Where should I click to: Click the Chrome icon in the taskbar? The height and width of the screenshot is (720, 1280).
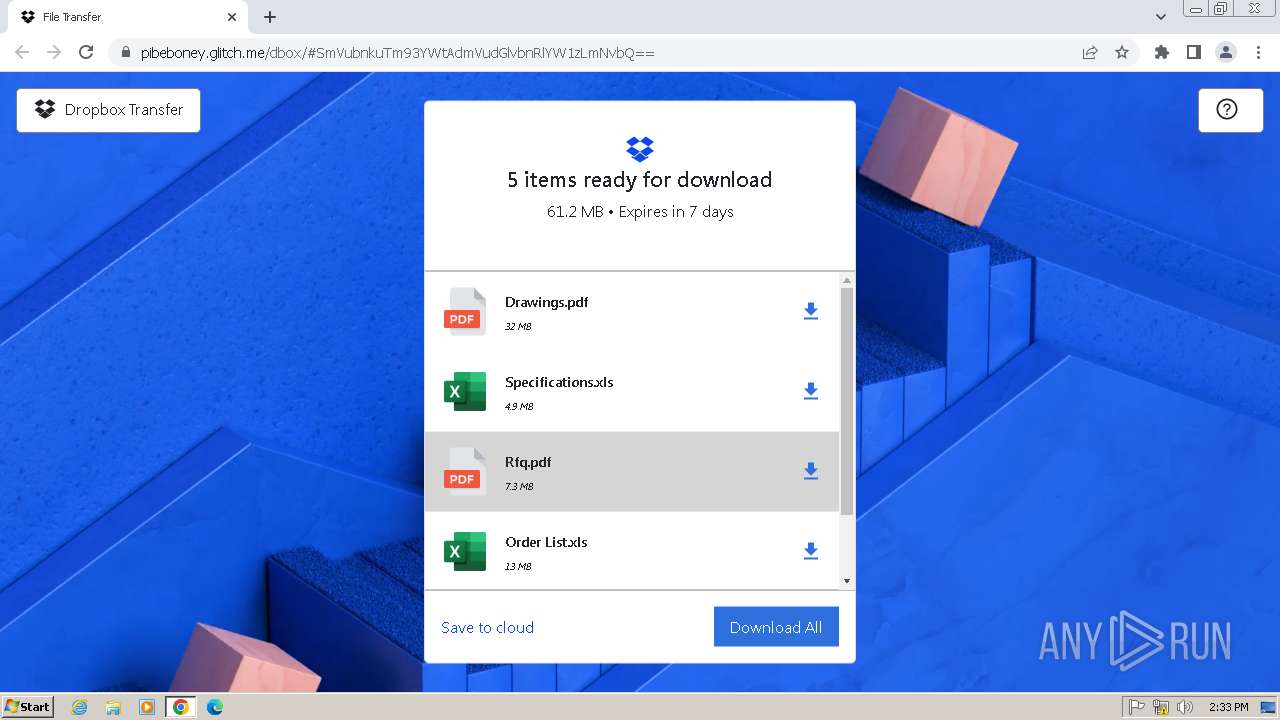(181, 707)
